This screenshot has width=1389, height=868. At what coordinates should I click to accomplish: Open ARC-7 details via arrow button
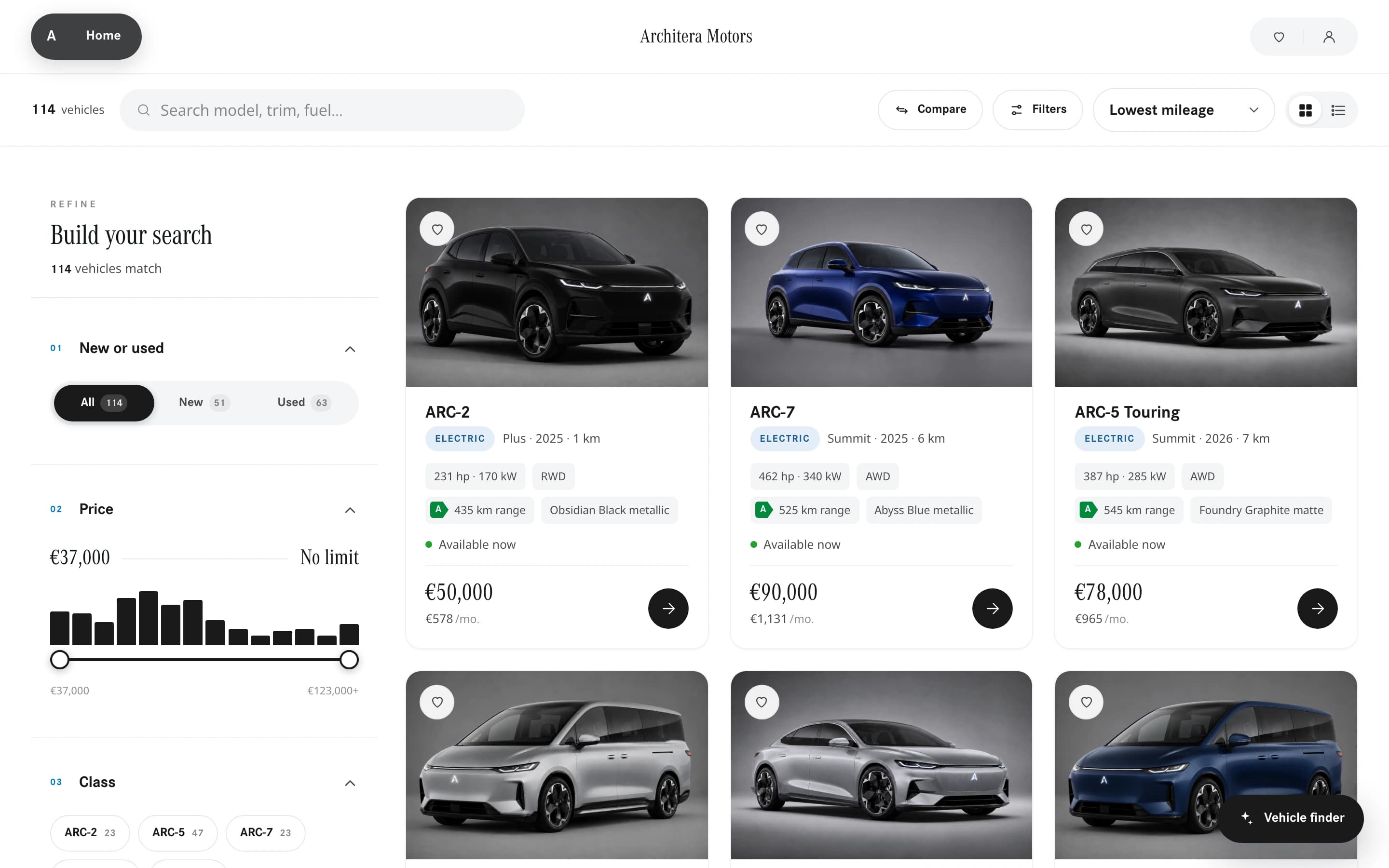point(993,609)
